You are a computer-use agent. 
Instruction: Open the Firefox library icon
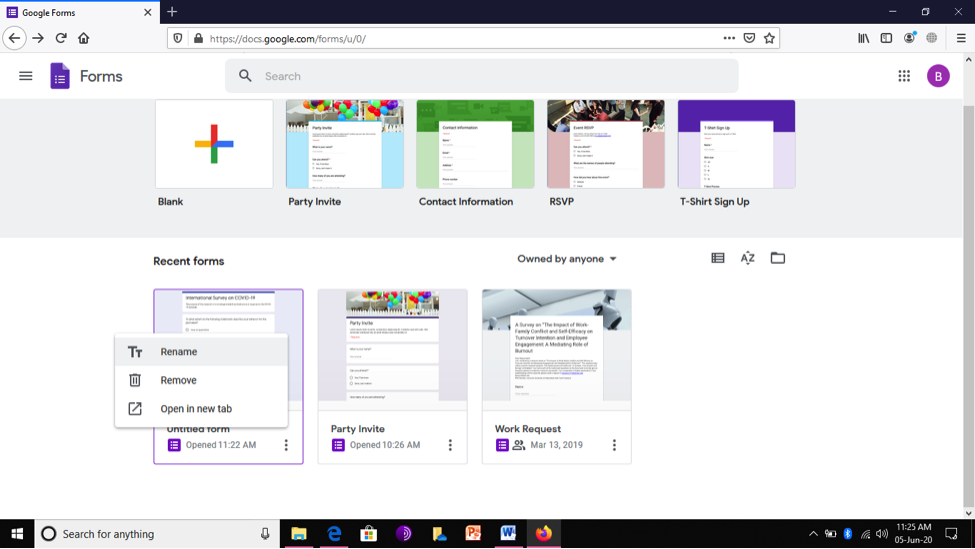click(864, 39)
